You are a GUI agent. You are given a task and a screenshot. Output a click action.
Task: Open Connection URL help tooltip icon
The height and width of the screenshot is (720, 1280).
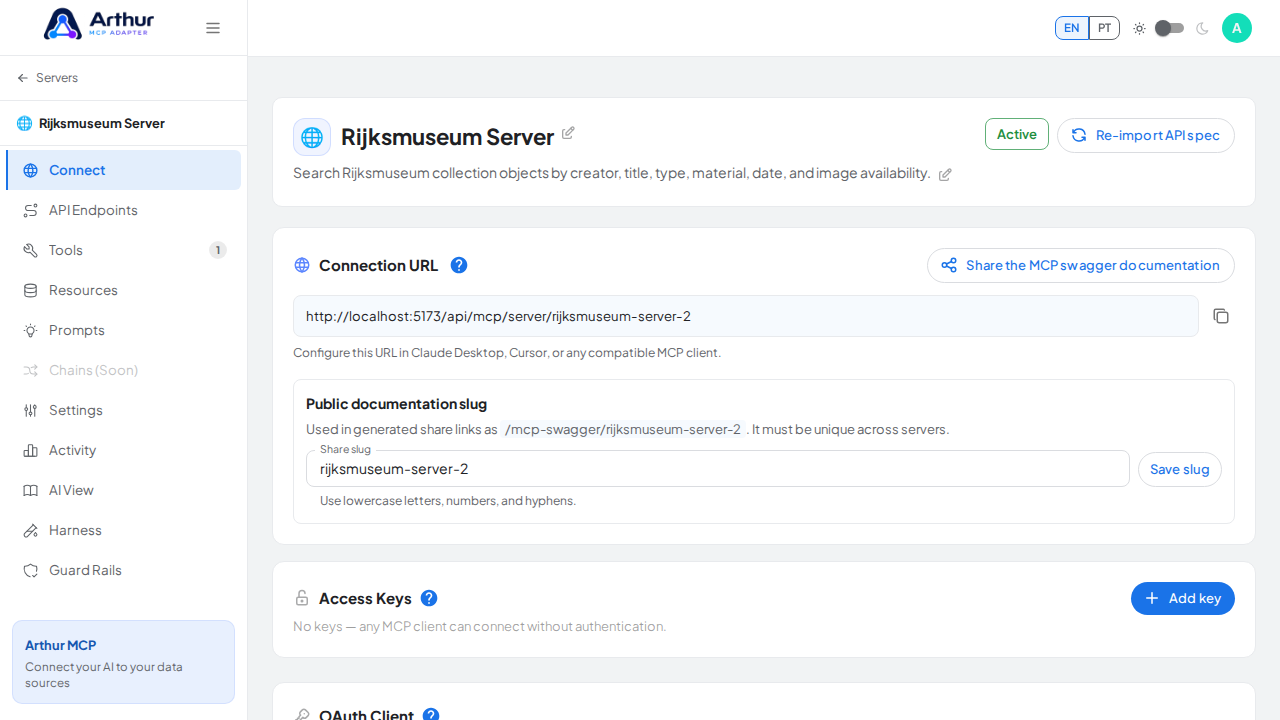point(459,265)
